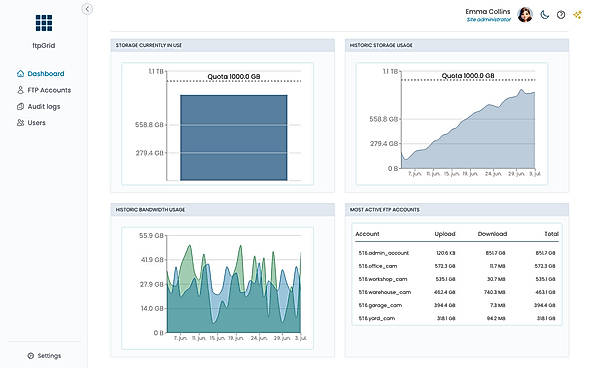589x368 pixels.
Task: Open Emma Collins profile avatar
Action: [525, 15]
